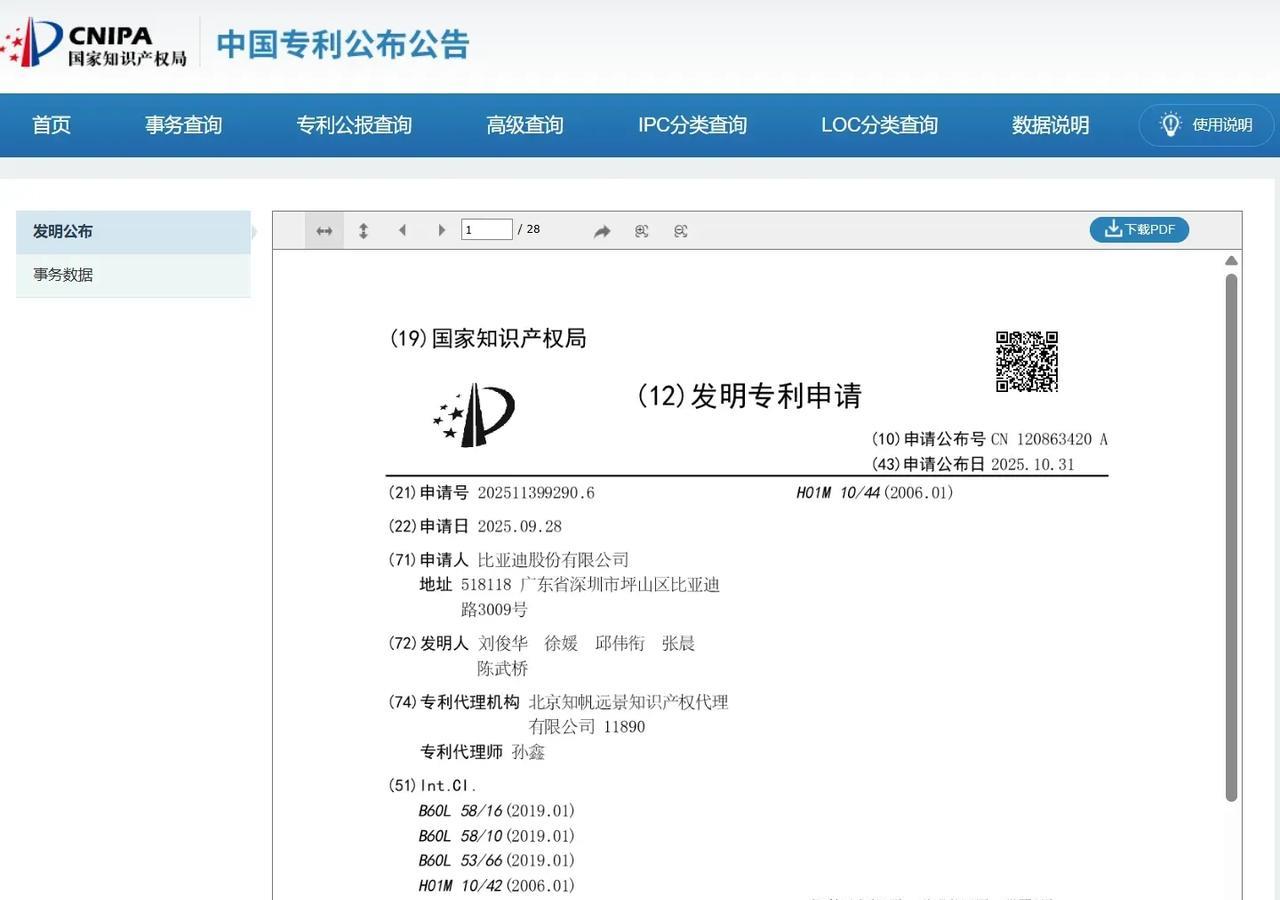
Task: Zoom out of the PDF document
Action: coord(681,231)
